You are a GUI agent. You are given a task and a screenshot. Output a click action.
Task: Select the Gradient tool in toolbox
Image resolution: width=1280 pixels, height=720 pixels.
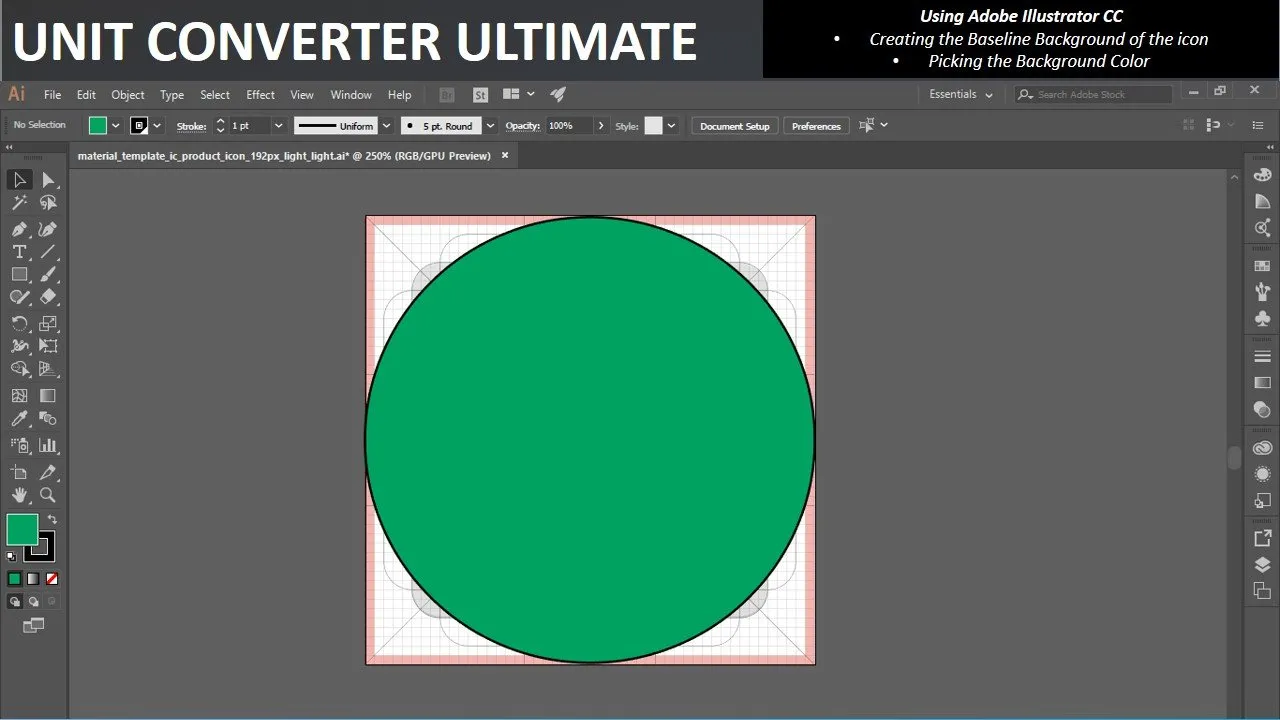click(47, 396)
